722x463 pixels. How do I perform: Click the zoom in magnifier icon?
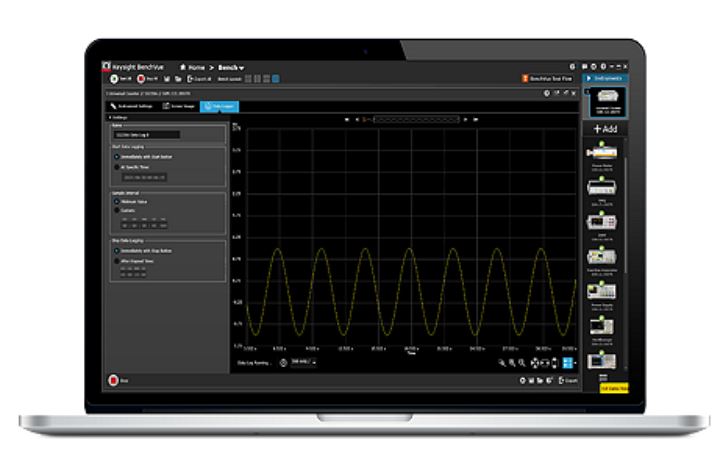coord(511,363)
